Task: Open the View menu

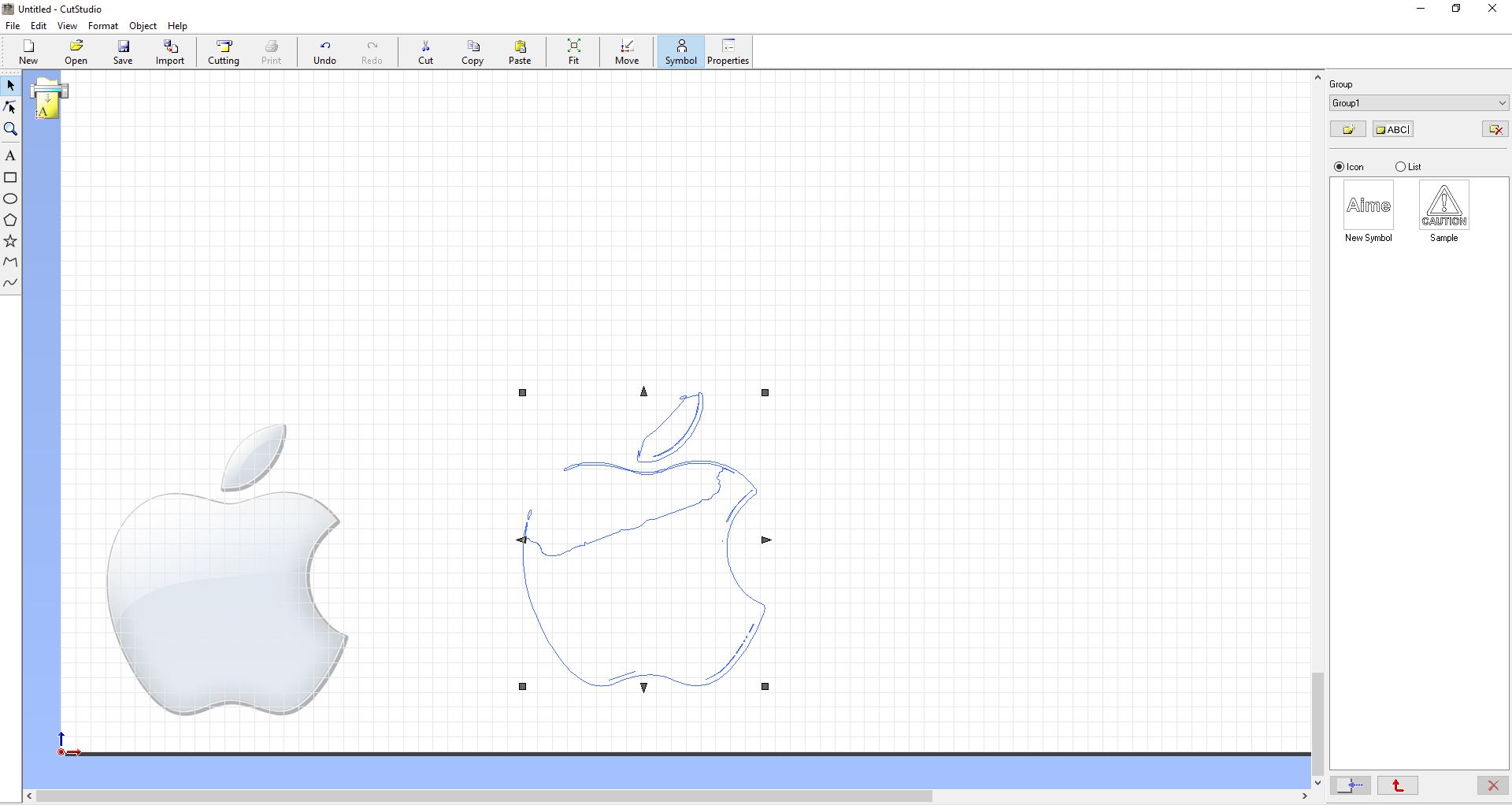Action: (x=67, y=26)
